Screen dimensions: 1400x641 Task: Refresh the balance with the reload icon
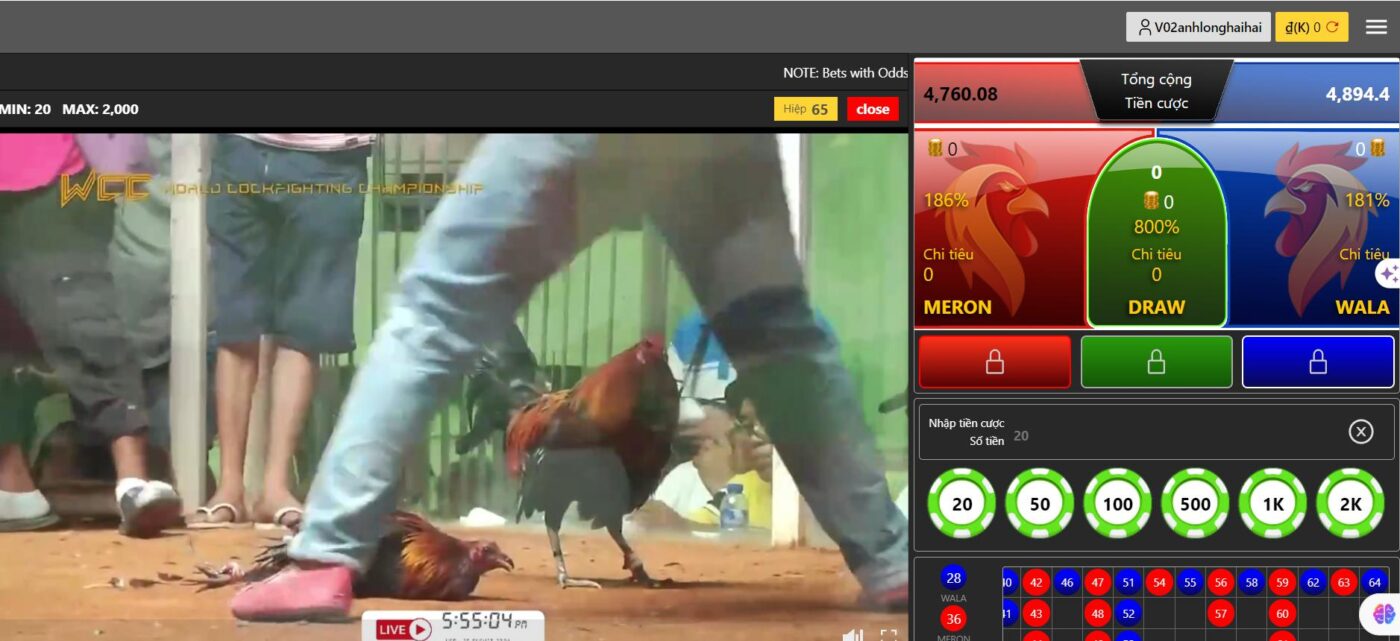[1332, 27]
